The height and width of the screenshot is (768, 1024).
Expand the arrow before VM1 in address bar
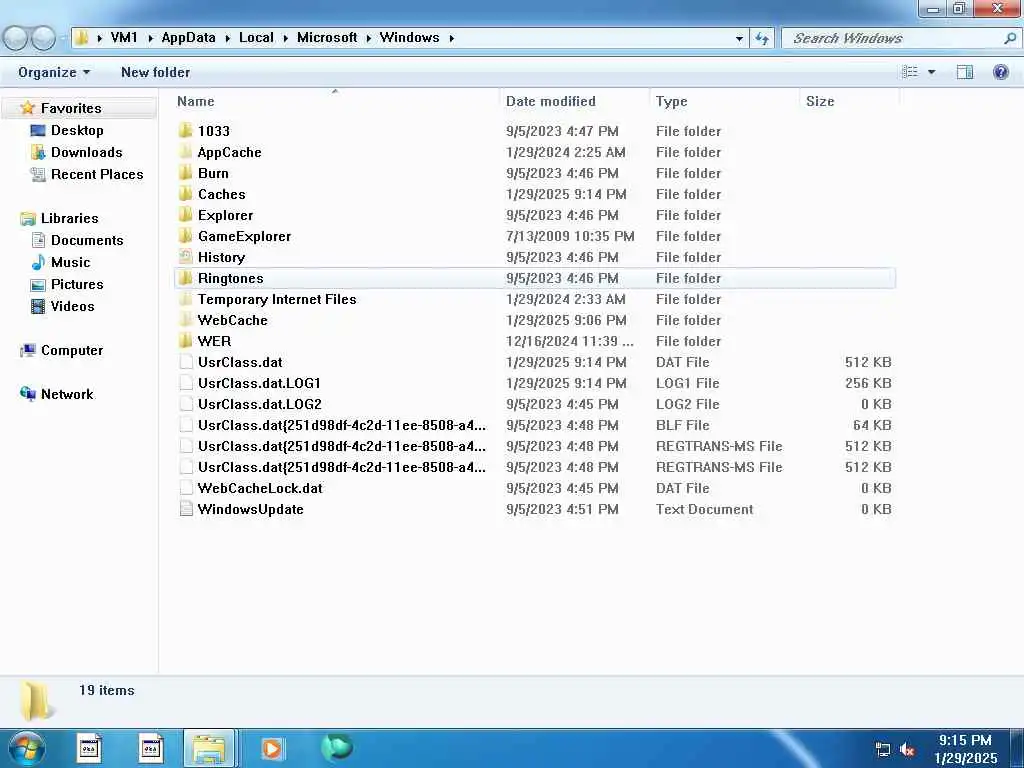point(99,39)
